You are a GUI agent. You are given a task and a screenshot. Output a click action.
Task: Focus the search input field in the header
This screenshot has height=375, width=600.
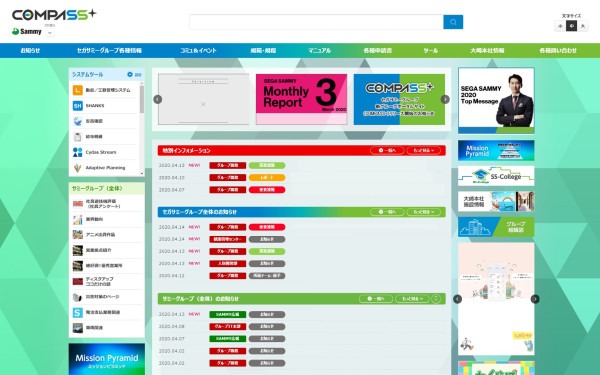click(x=316, y=22)
